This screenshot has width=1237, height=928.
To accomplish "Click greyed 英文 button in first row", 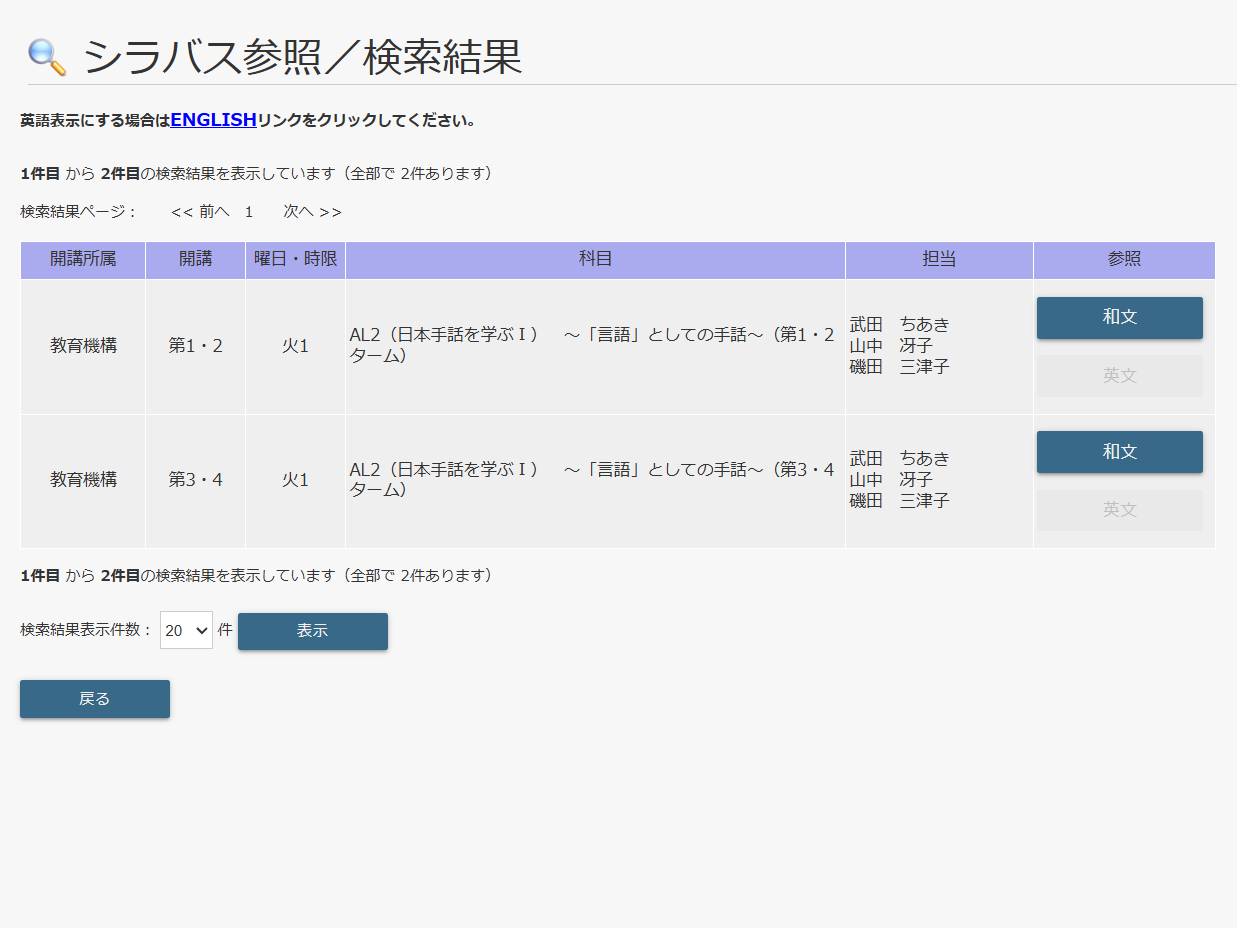I will (x=1119, y=376).
